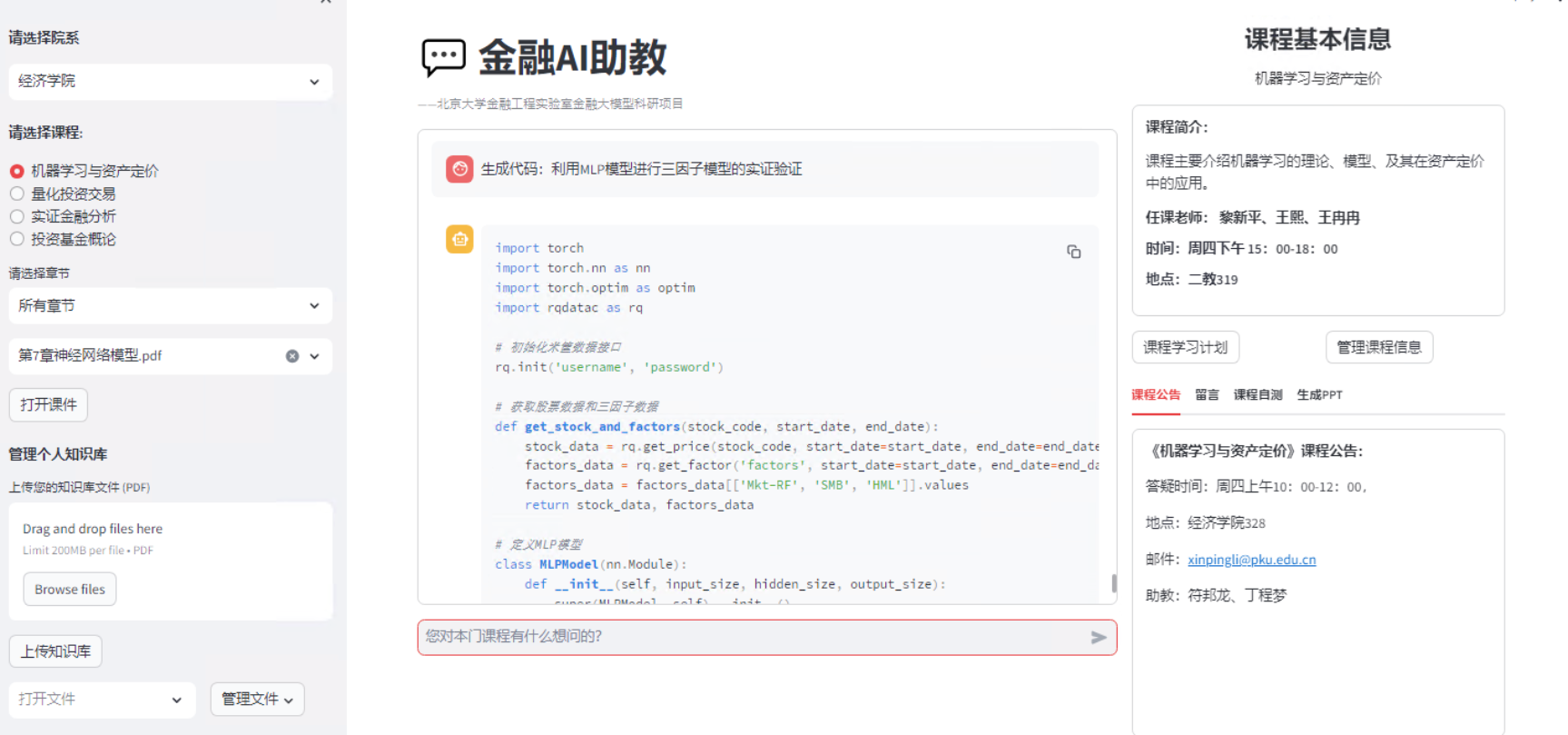The width and height of the screenshot is (1568, 735).
Task: Click the 打开课件 button
Action: (x=48, y=405)
